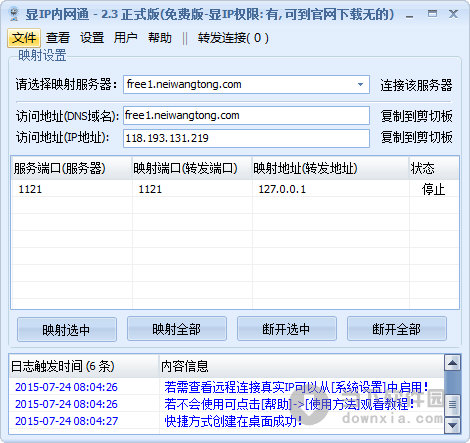Open the 用户 menu
The height and width of the screenshot is (443, 470).
(x=126, y=38)
